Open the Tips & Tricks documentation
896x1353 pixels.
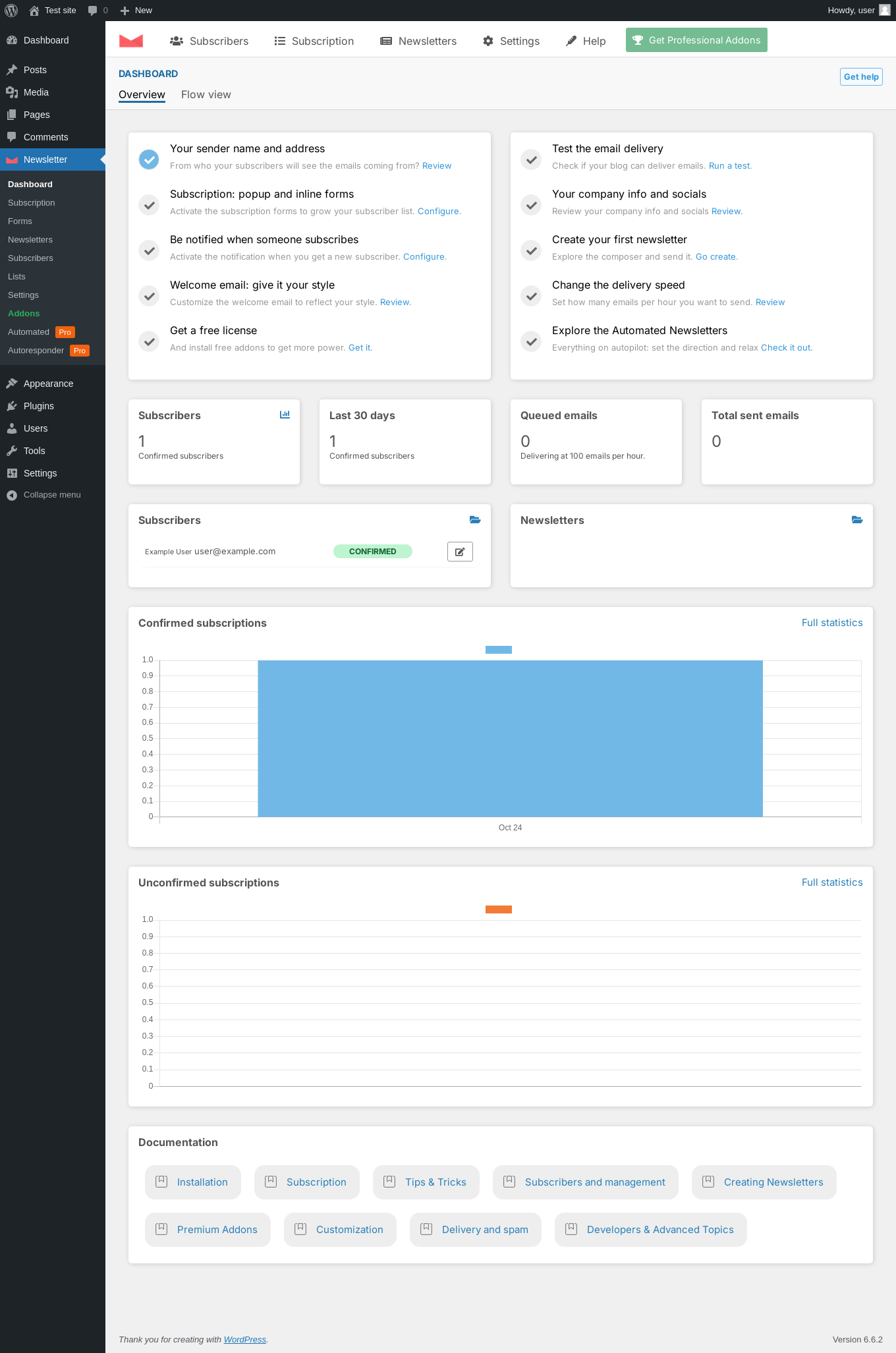point(426,1182)
